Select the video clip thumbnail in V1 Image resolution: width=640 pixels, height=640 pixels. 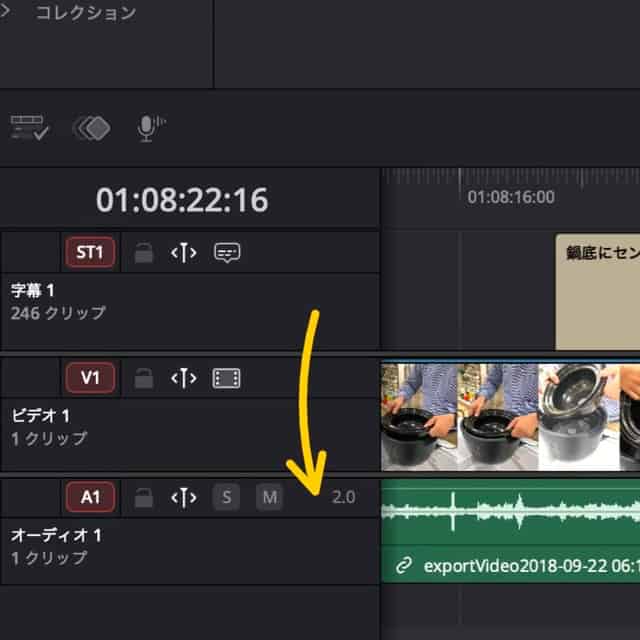pyautogui.click(x=510, y=417)
